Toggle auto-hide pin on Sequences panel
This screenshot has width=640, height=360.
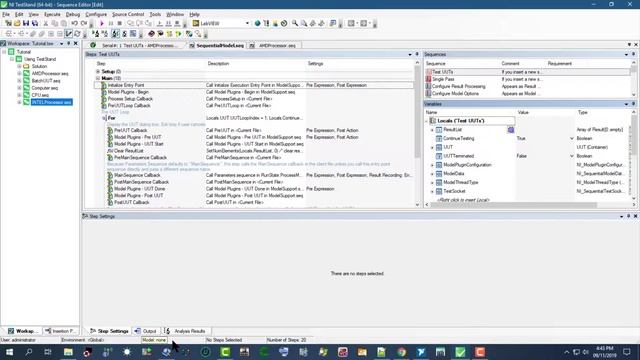(x=633, y=54)
